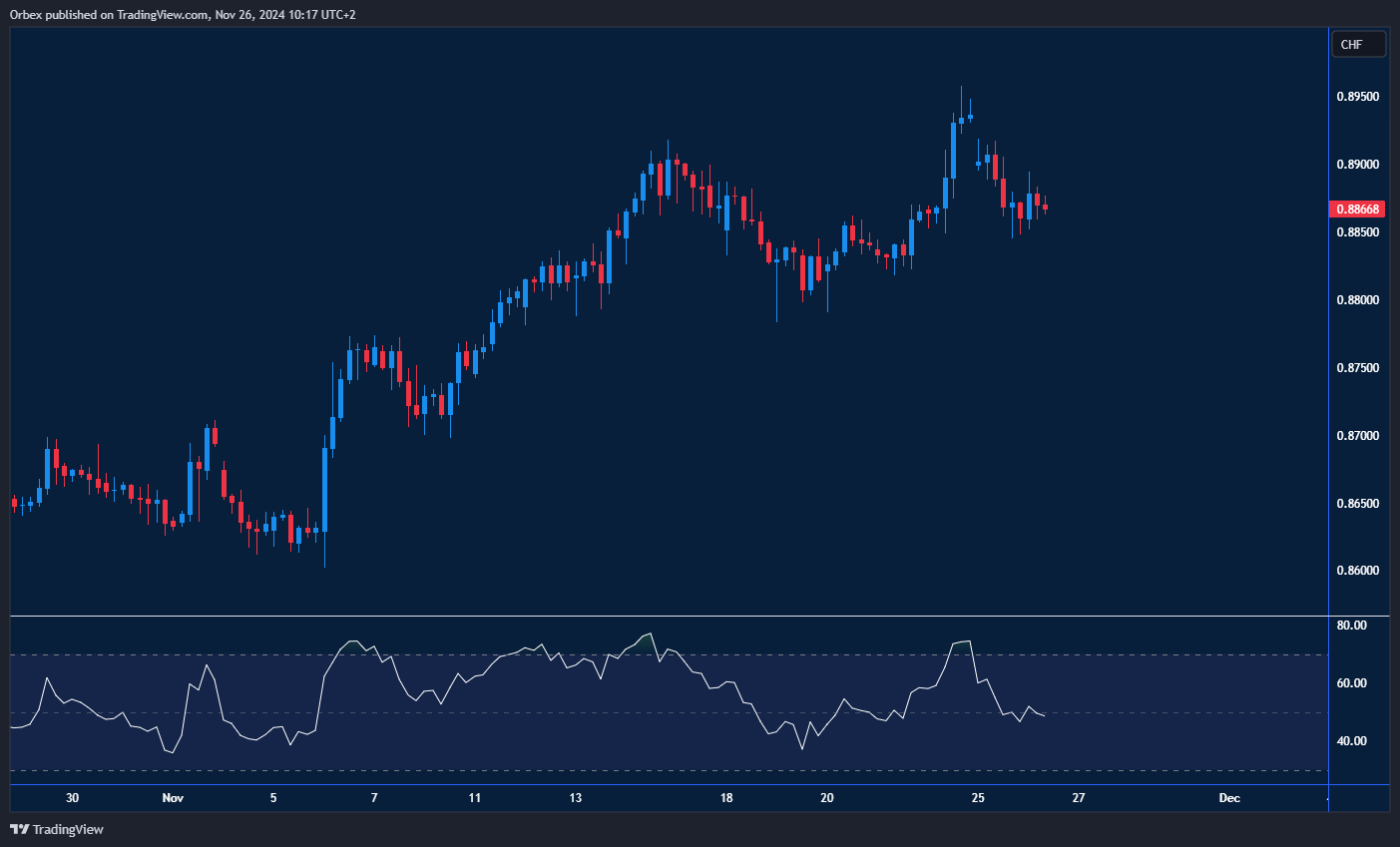This screenshot has width=1400, height=847.
Task: Select the 0.86000 price axis label
Action: tap(1357, 571)
